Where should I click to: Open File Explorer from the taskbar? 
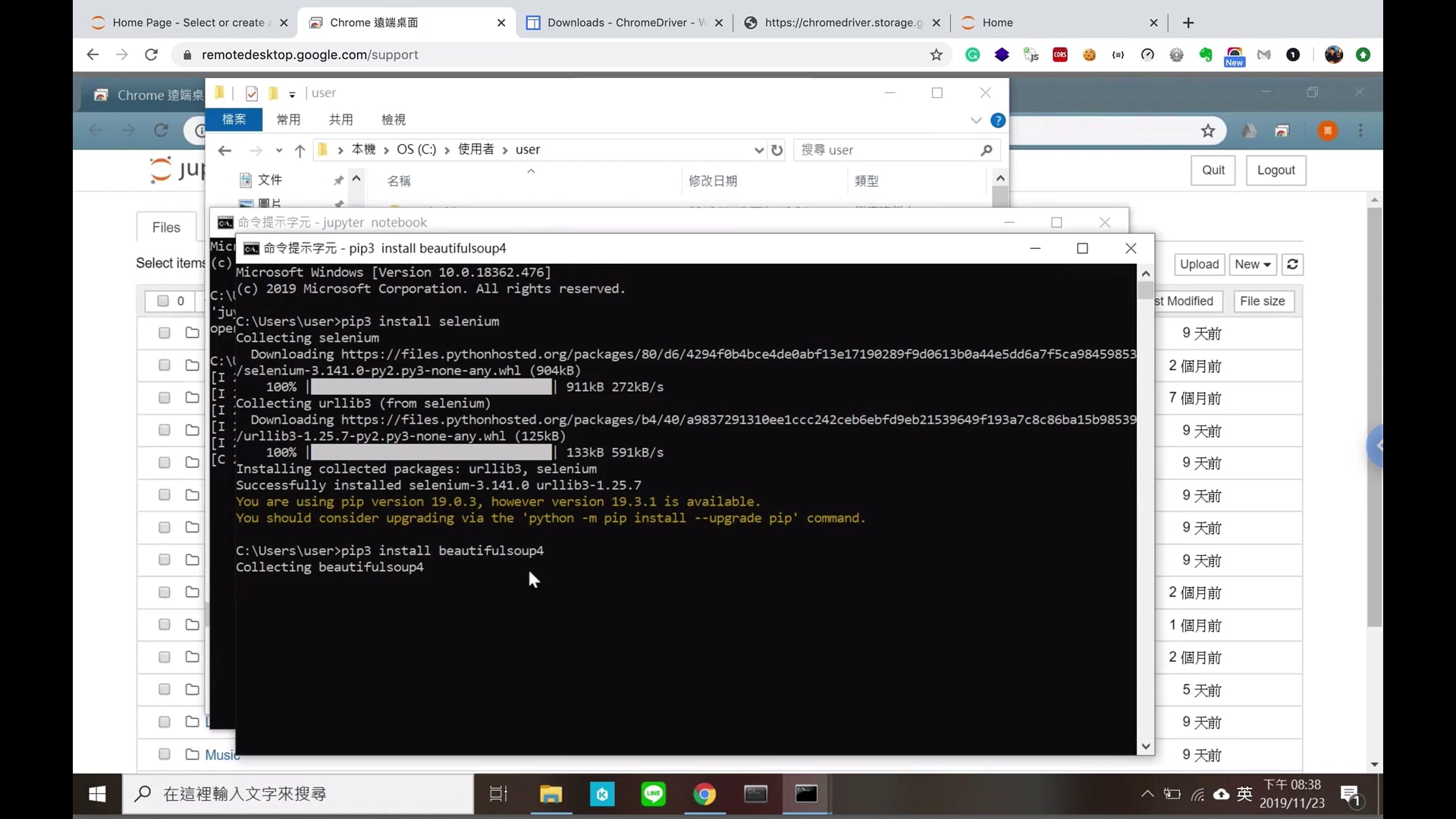tap(551, 794)
